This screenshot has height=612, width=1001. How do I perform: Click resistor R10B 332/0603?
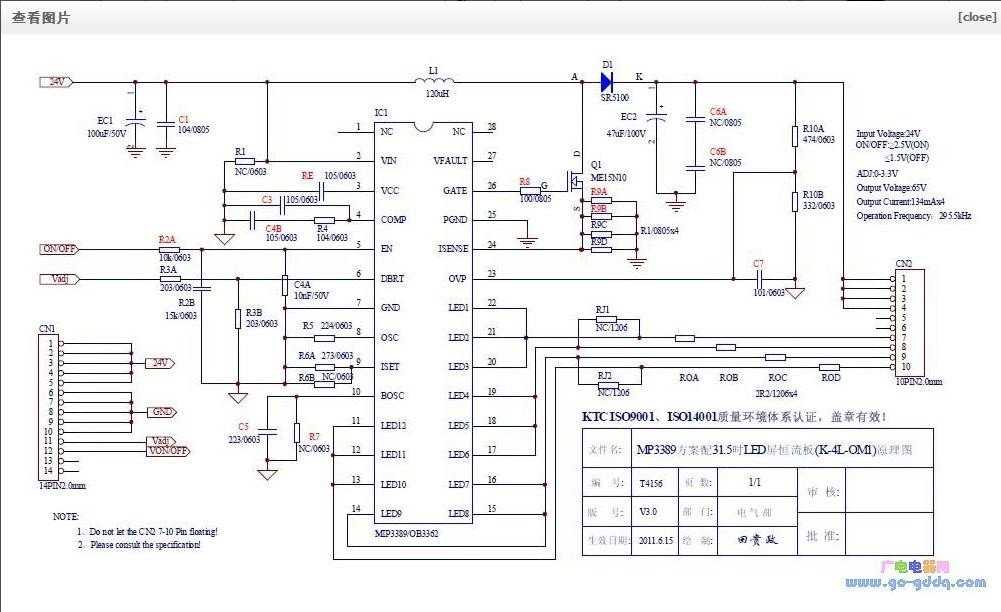point(797,200)
